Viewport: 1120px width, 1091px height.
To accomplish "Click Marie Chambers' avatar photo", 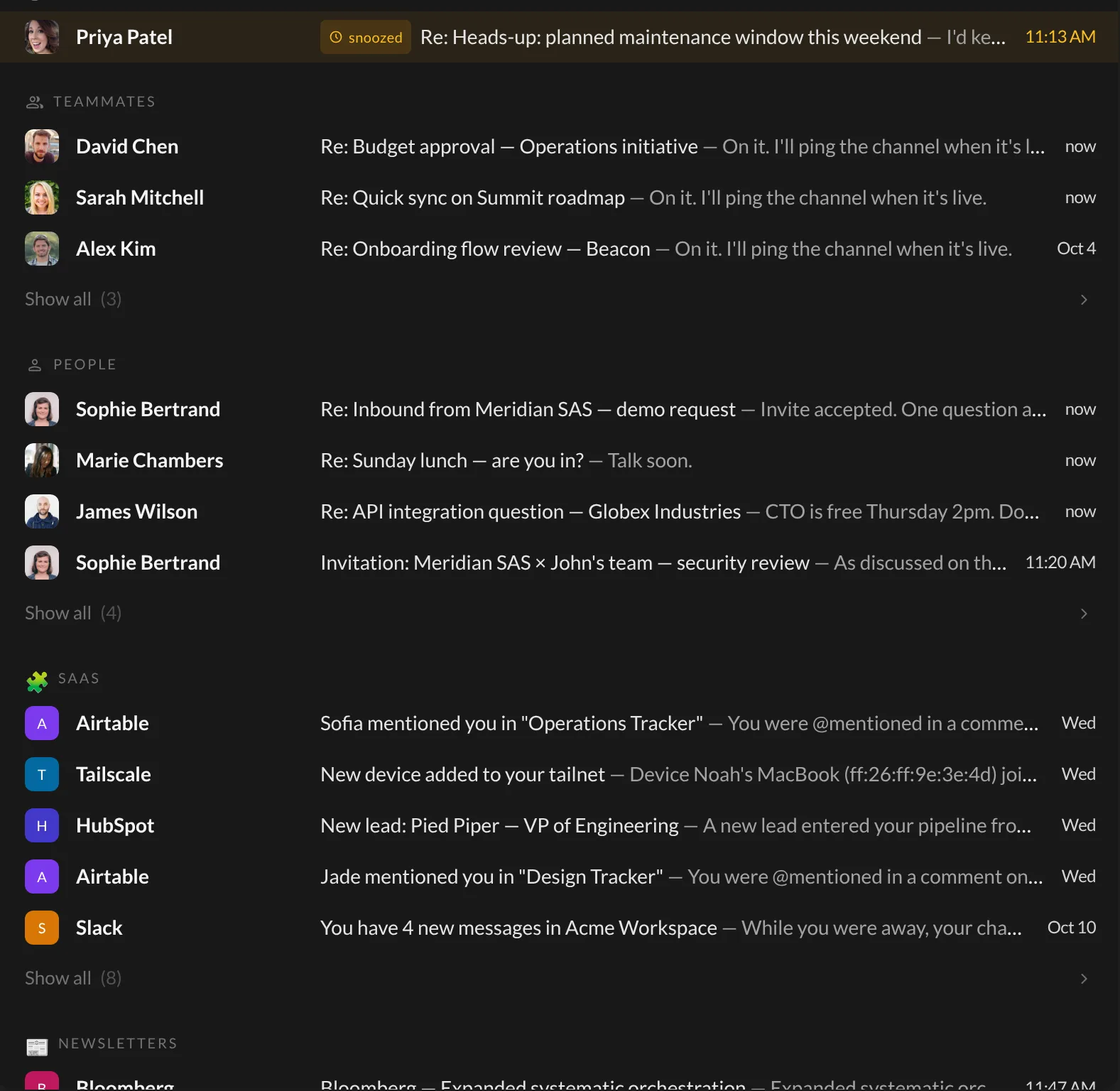I will (x=42, y=460).
